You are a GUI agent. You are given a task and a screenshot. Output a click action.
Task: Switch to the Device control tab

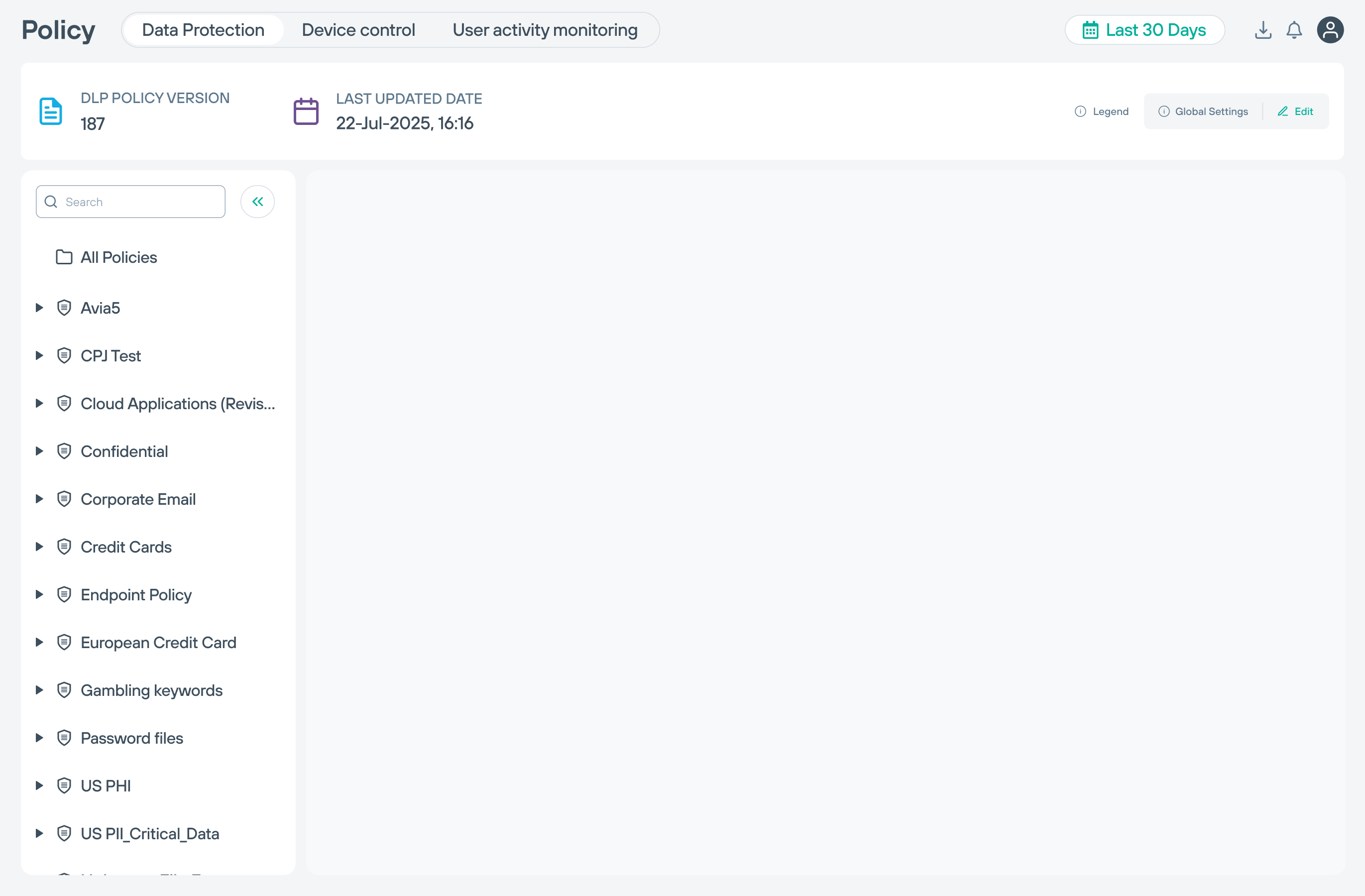pos(358,30)
